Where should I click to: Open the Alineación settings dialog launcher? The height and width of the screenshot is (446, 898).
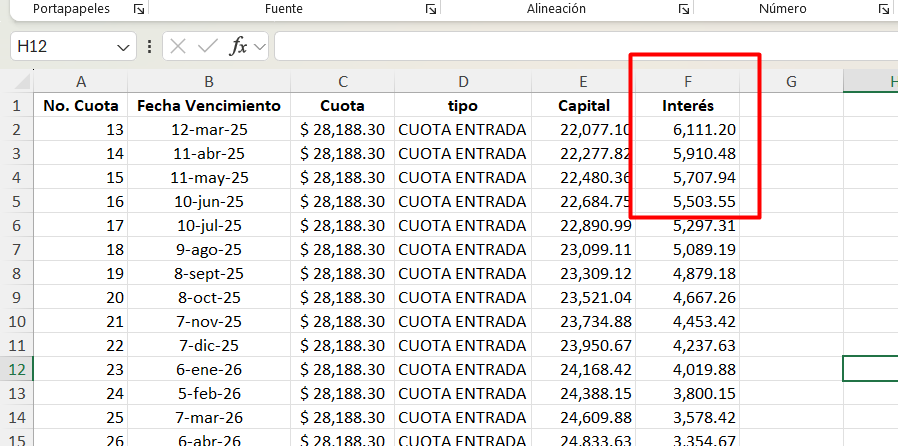(x=684, y=9)
